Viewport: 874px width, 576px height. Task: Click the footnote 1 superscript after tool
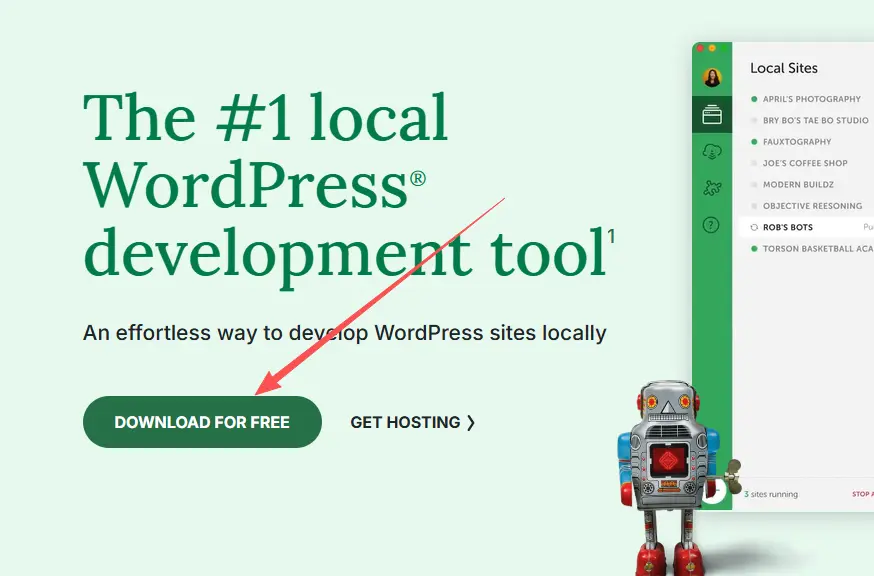pyautogui.click(x=611, y=236)
